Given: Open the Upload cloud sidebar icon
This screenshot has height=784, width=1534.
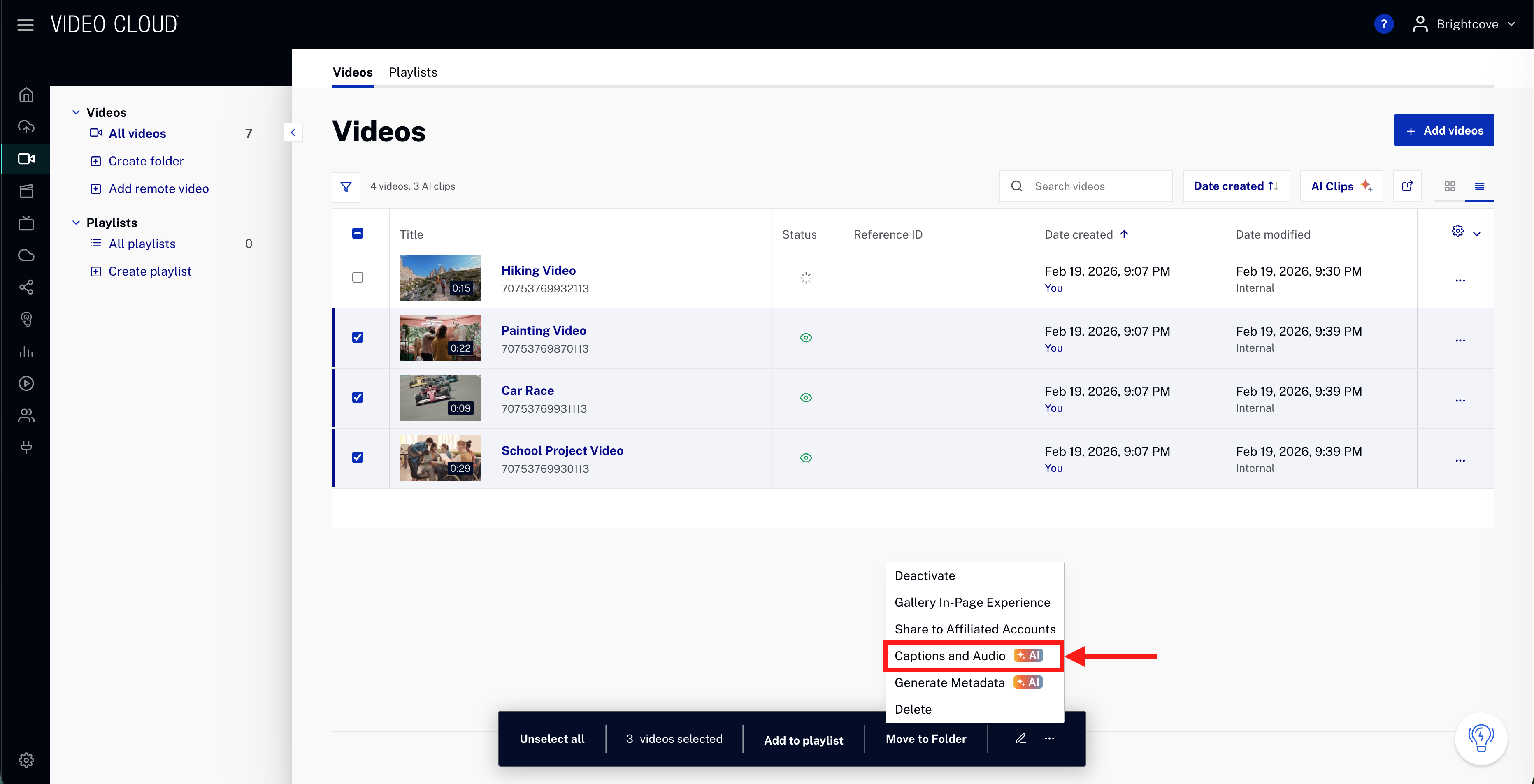Looking at the screenshot, I should click(x=26, y=127).
